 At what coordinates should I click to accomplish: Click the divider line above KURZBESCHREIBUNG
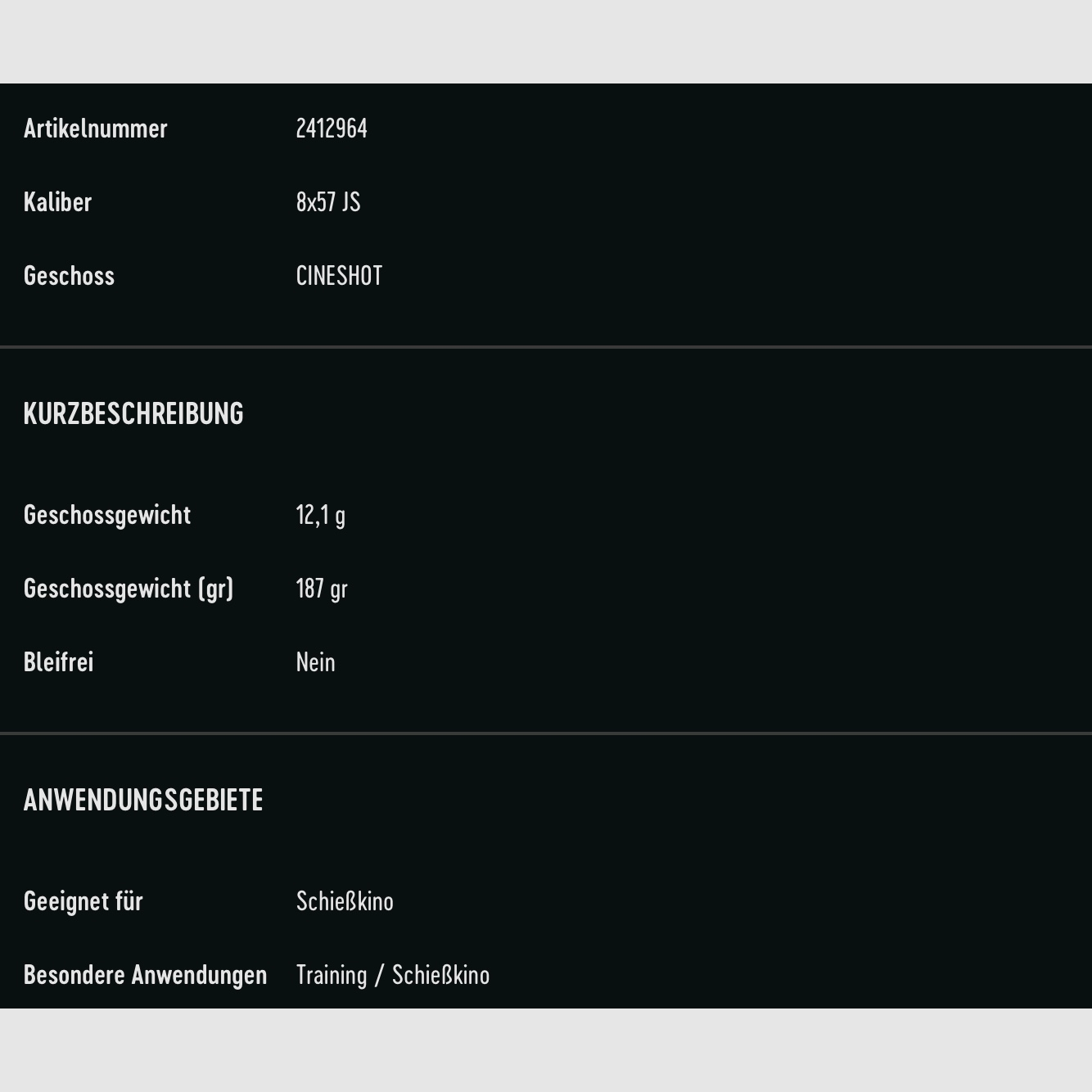click(x=546, y=347)
